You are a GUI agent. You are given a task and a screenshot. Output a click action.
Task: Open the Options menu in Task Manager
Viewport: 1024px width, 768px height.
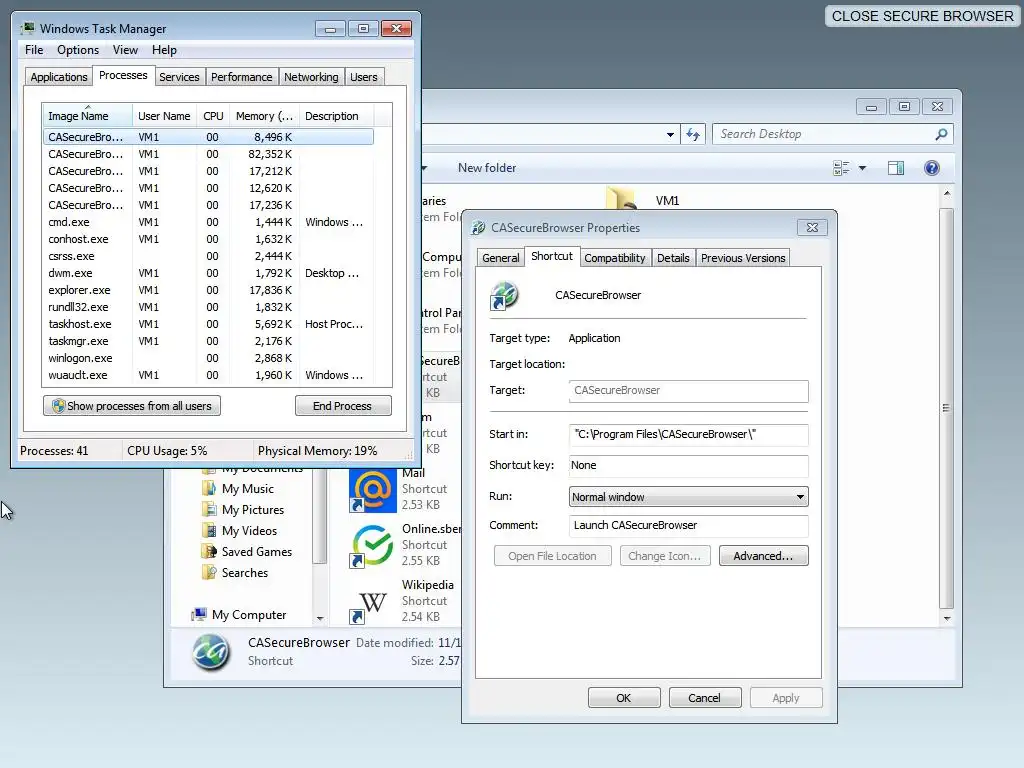click(x=78, y=50)
